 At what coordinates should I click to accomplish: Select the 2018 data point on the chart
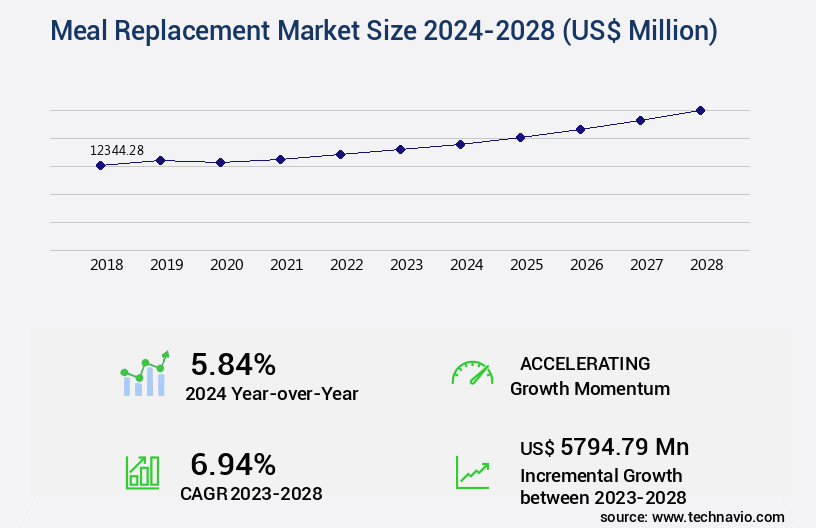pyautogui.click(x=101, y=165)
